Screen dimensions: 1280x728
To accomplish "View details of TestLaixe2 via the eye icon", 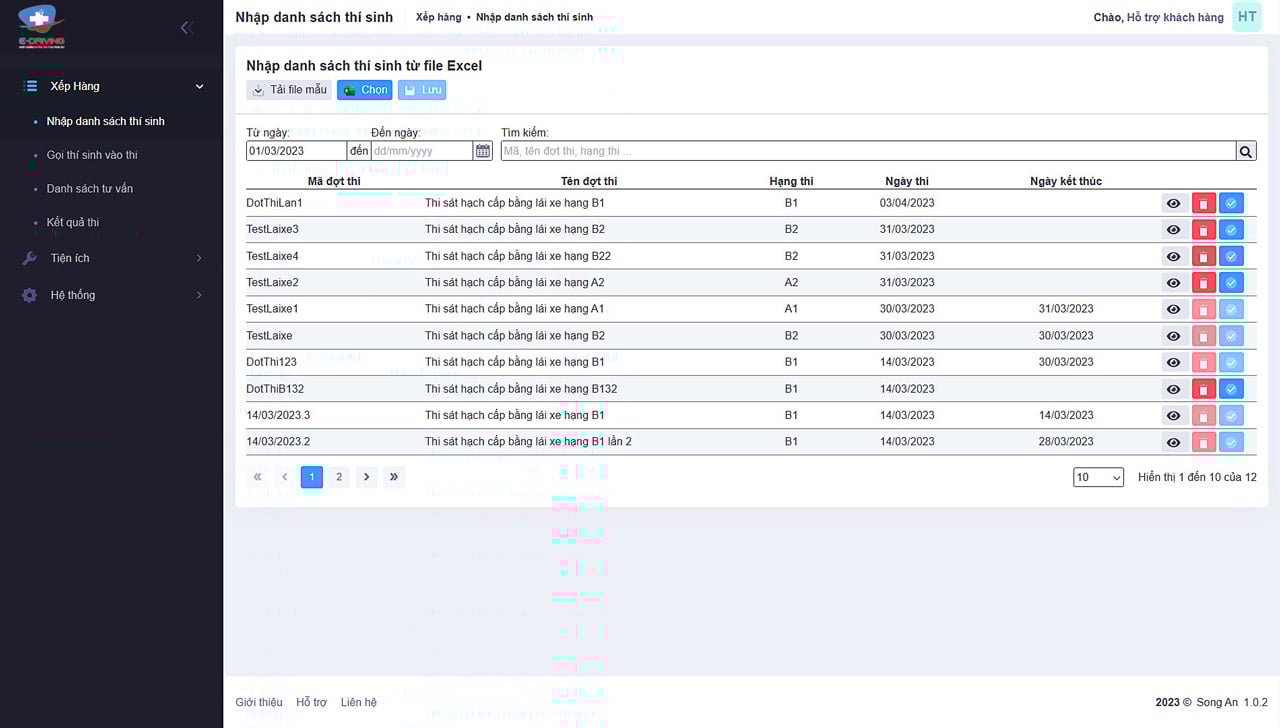I will (1174, 283).
